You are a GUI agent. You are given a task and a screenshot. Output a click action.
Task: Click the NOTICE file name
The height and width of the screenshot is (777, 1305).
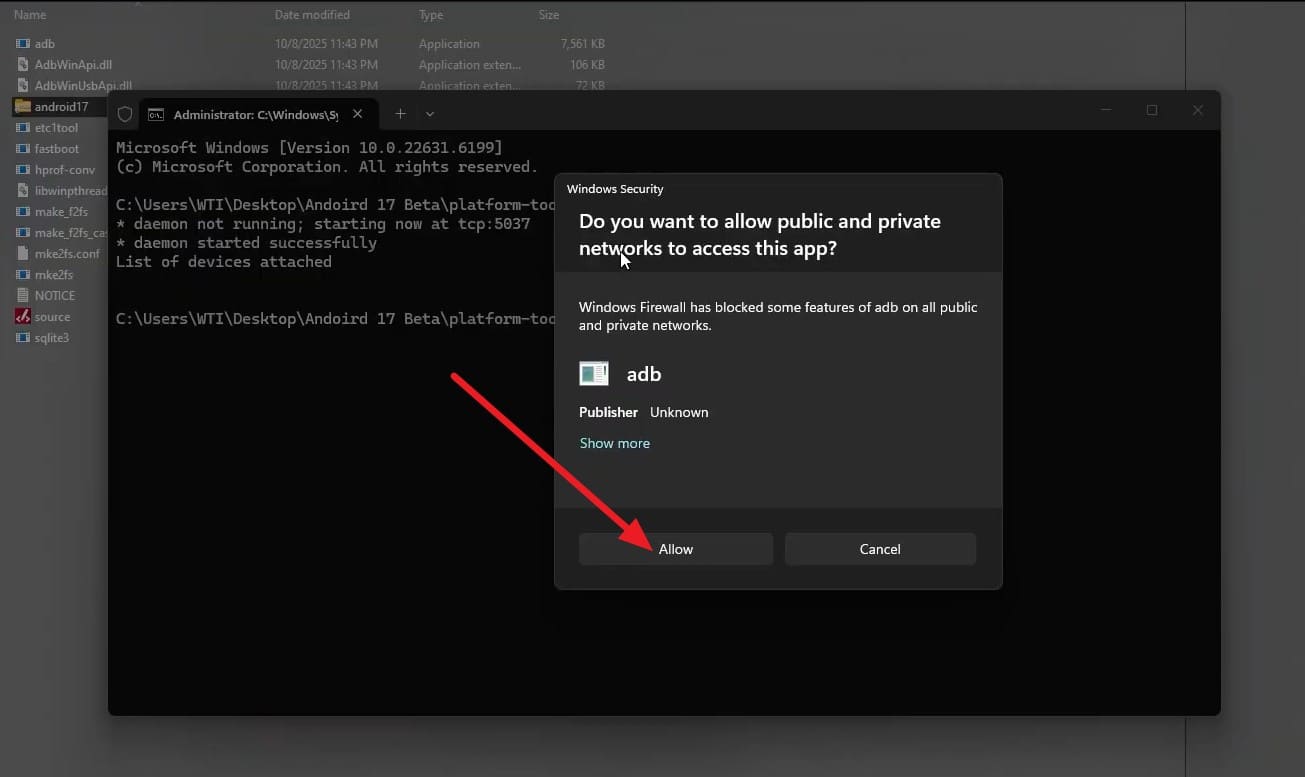55,296
